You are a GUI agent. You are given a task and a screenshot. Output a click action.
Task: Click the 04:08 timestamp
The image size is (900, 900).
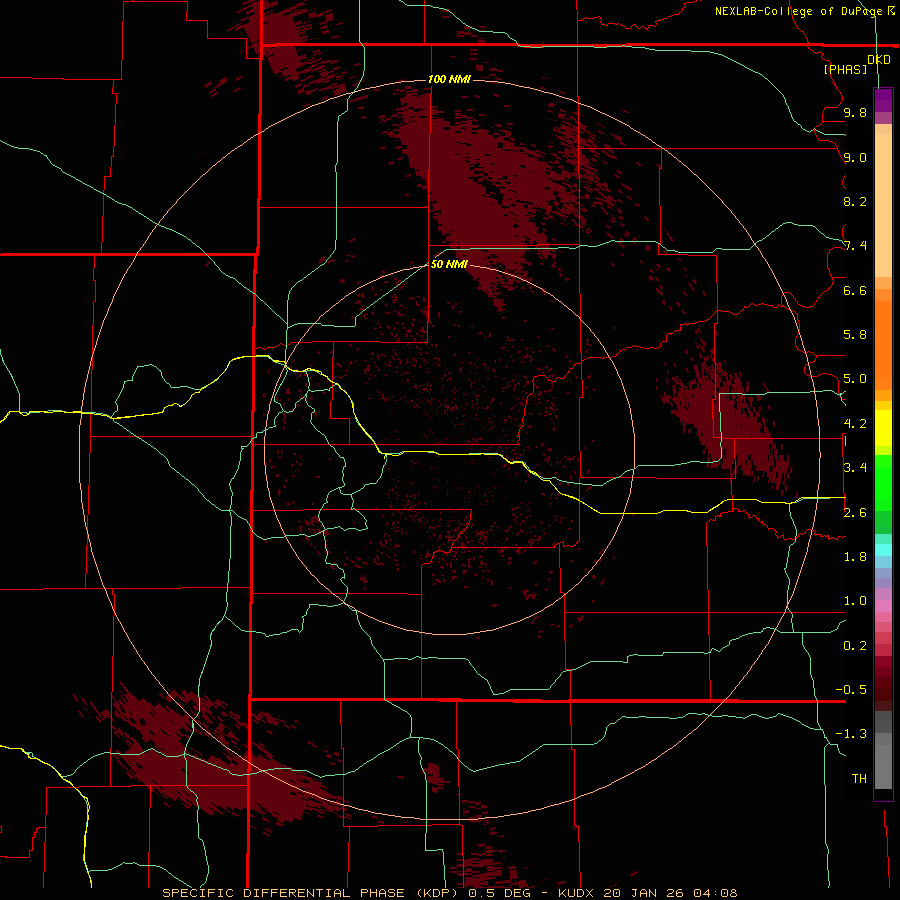pyautogui.click(x=715, y=893)
